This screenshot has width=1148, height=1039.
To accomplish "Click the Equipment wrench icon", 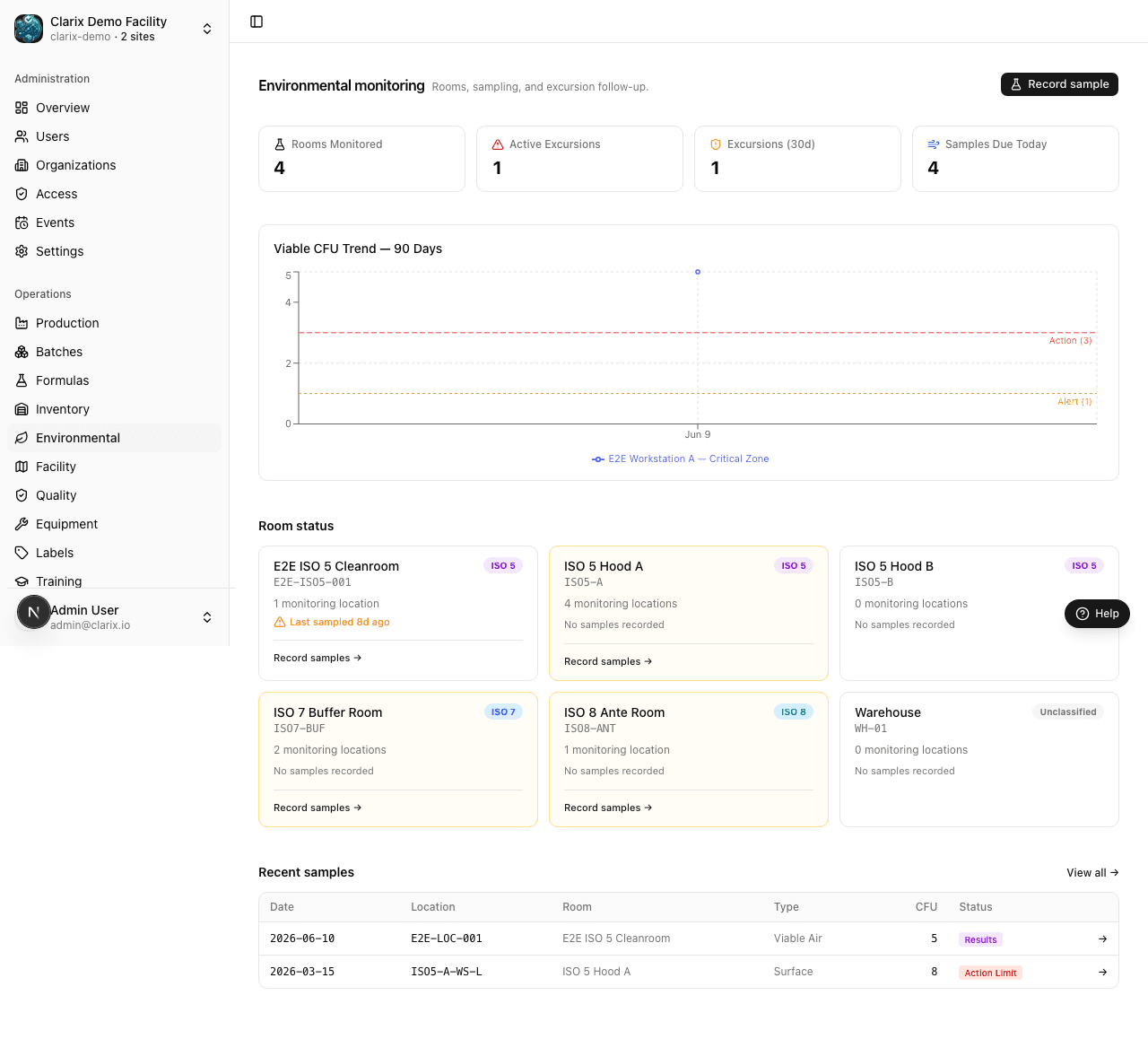I will tap(22, 524).
